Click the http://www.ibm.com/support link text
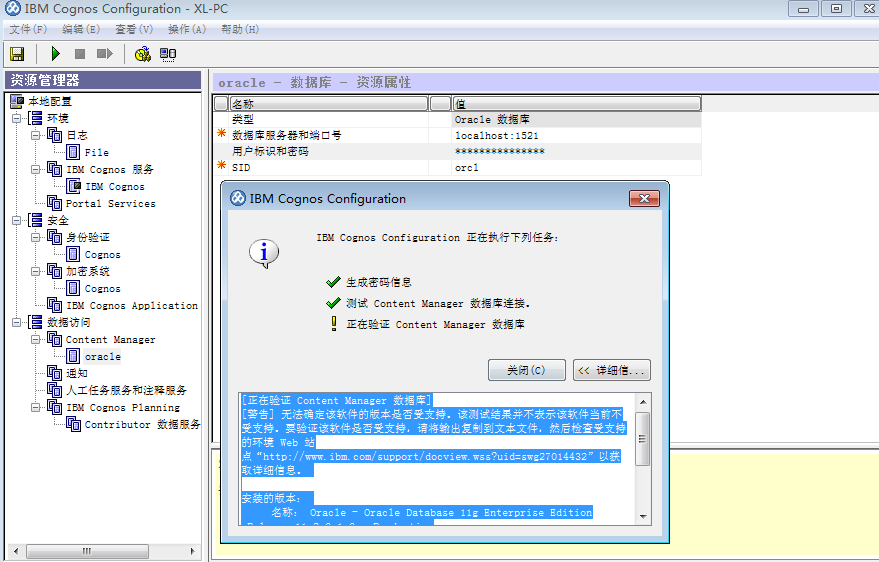 pos(425,457)
